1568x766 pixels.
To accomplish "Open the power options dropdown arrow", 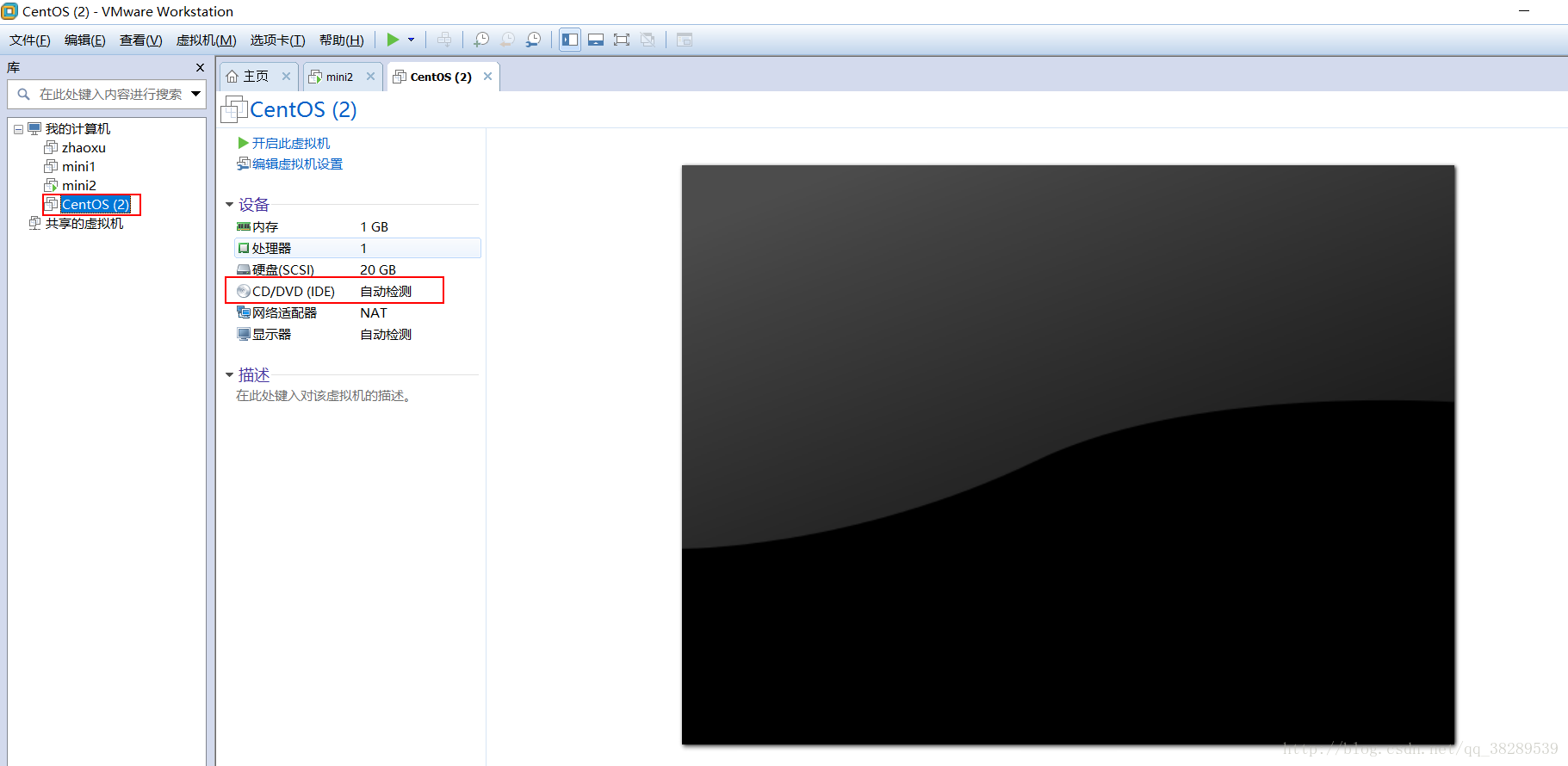I will (411, 40).
